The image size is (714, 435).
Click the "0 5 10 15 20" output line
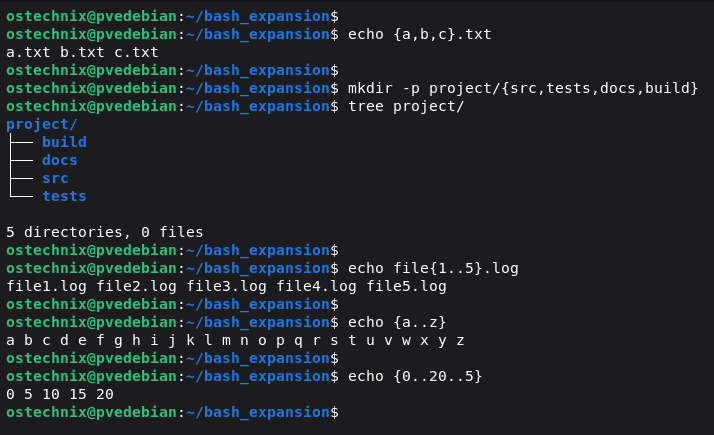60,394
